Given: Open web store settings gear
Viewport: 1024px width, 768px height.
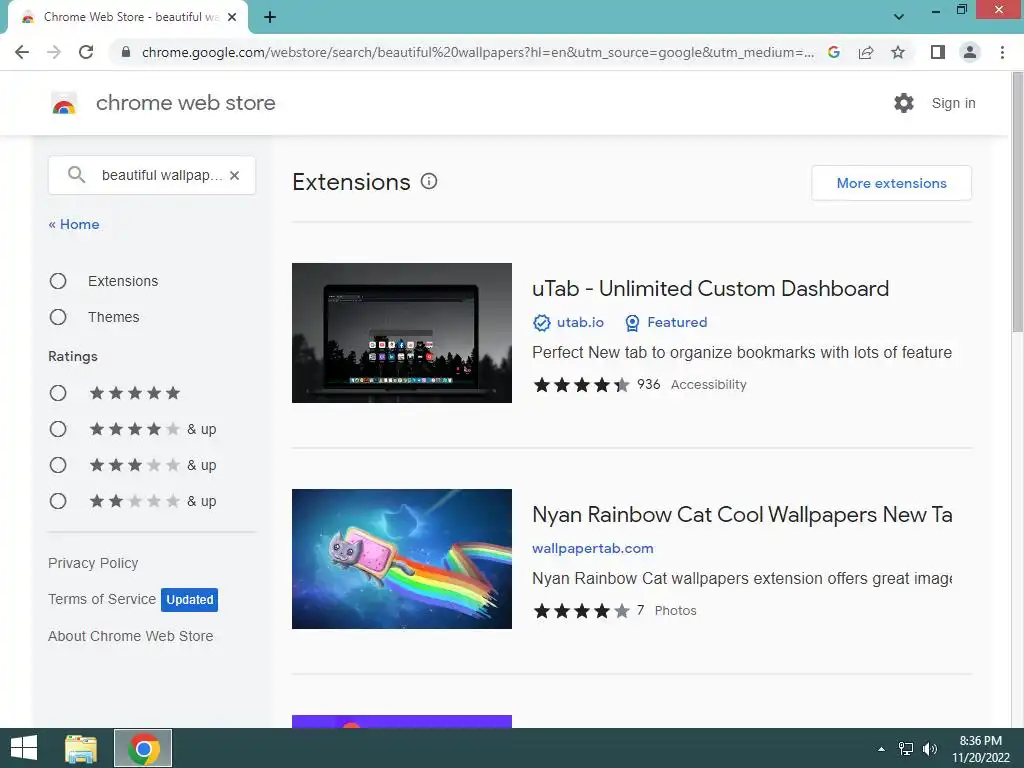Looking at the screenshot, I should click(904, 103).
